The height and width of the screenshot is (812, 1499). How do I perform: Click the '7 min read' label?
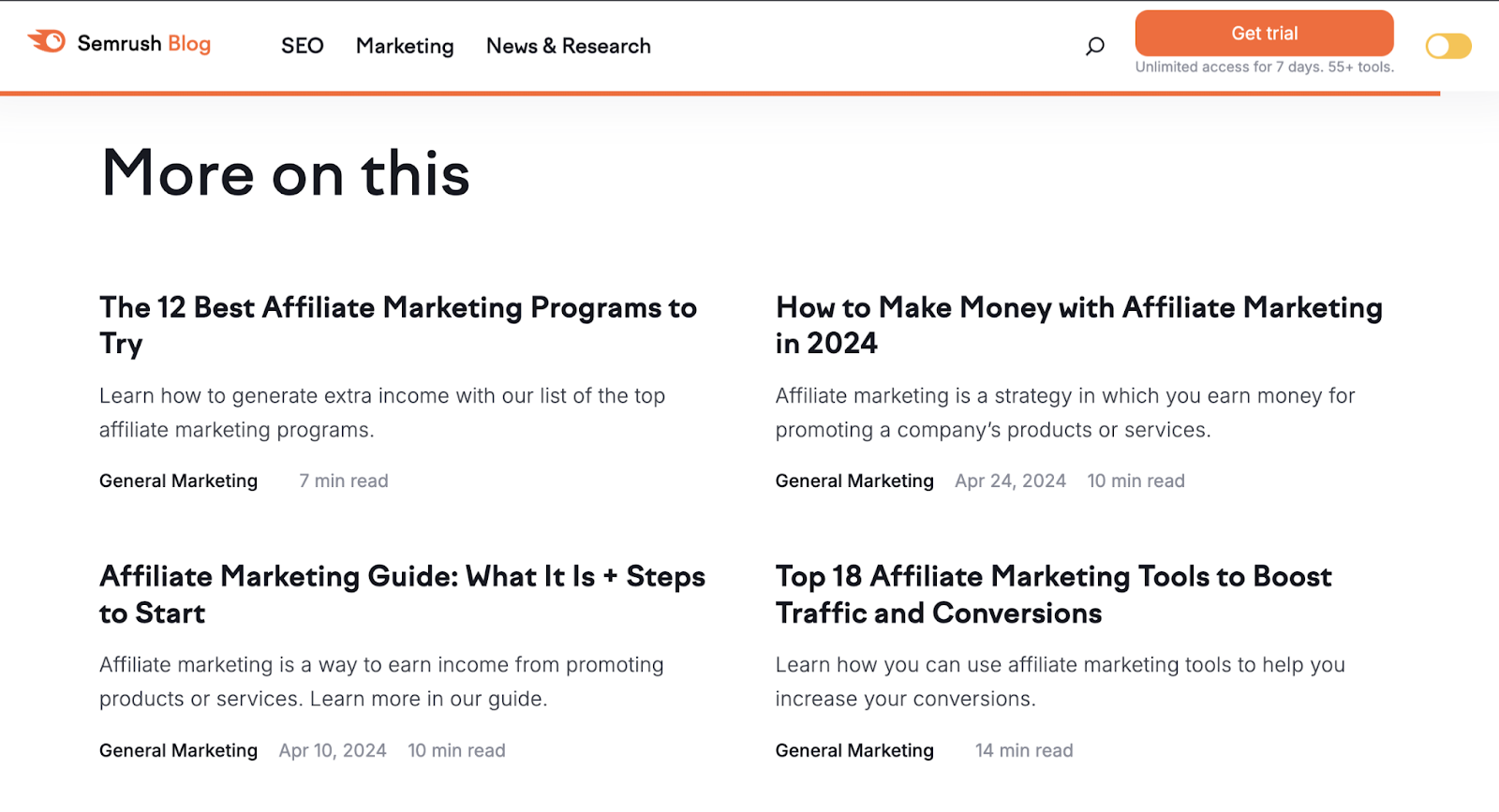click(343, 480)
